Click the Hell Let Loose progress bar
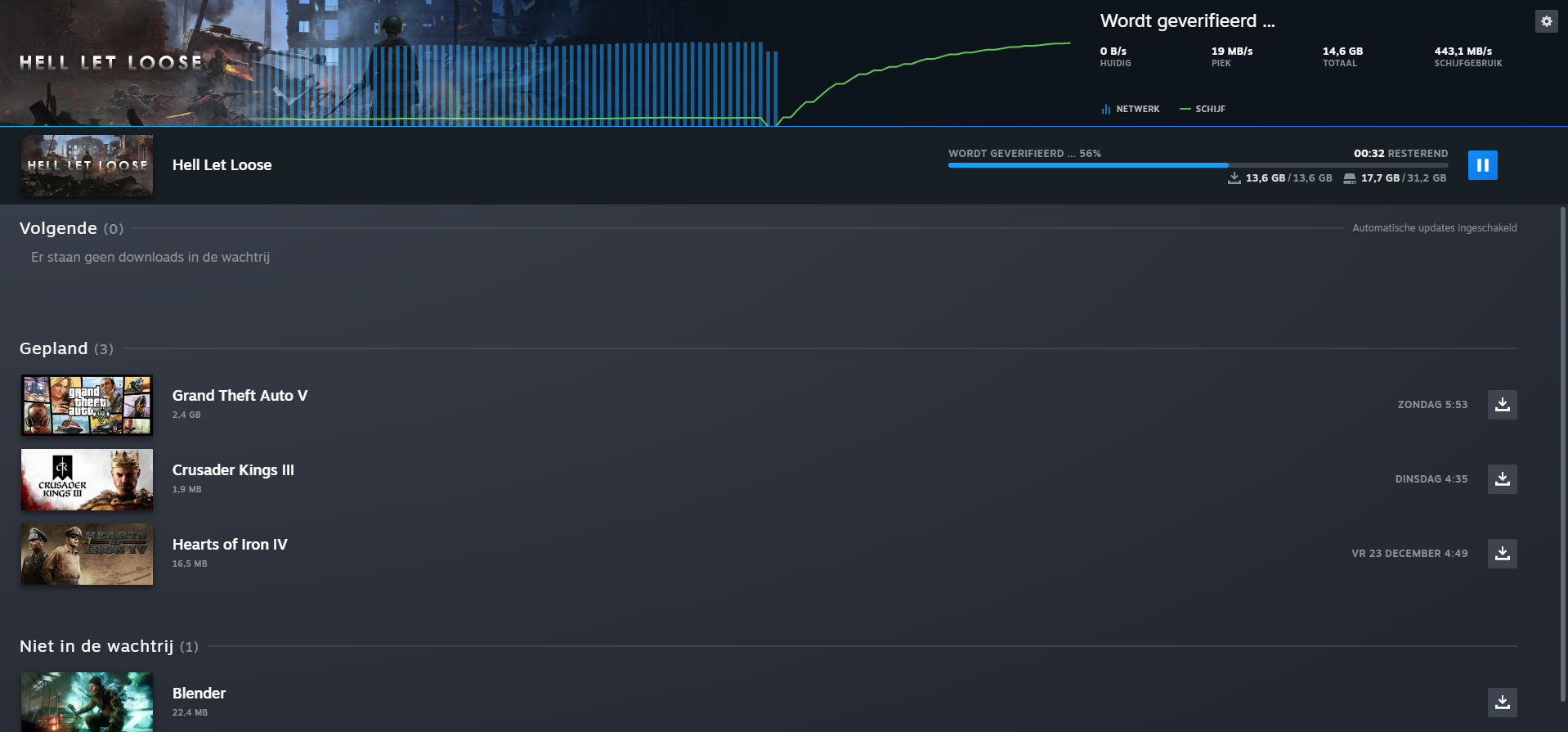1568x732 pixels. coord(1197,165)
